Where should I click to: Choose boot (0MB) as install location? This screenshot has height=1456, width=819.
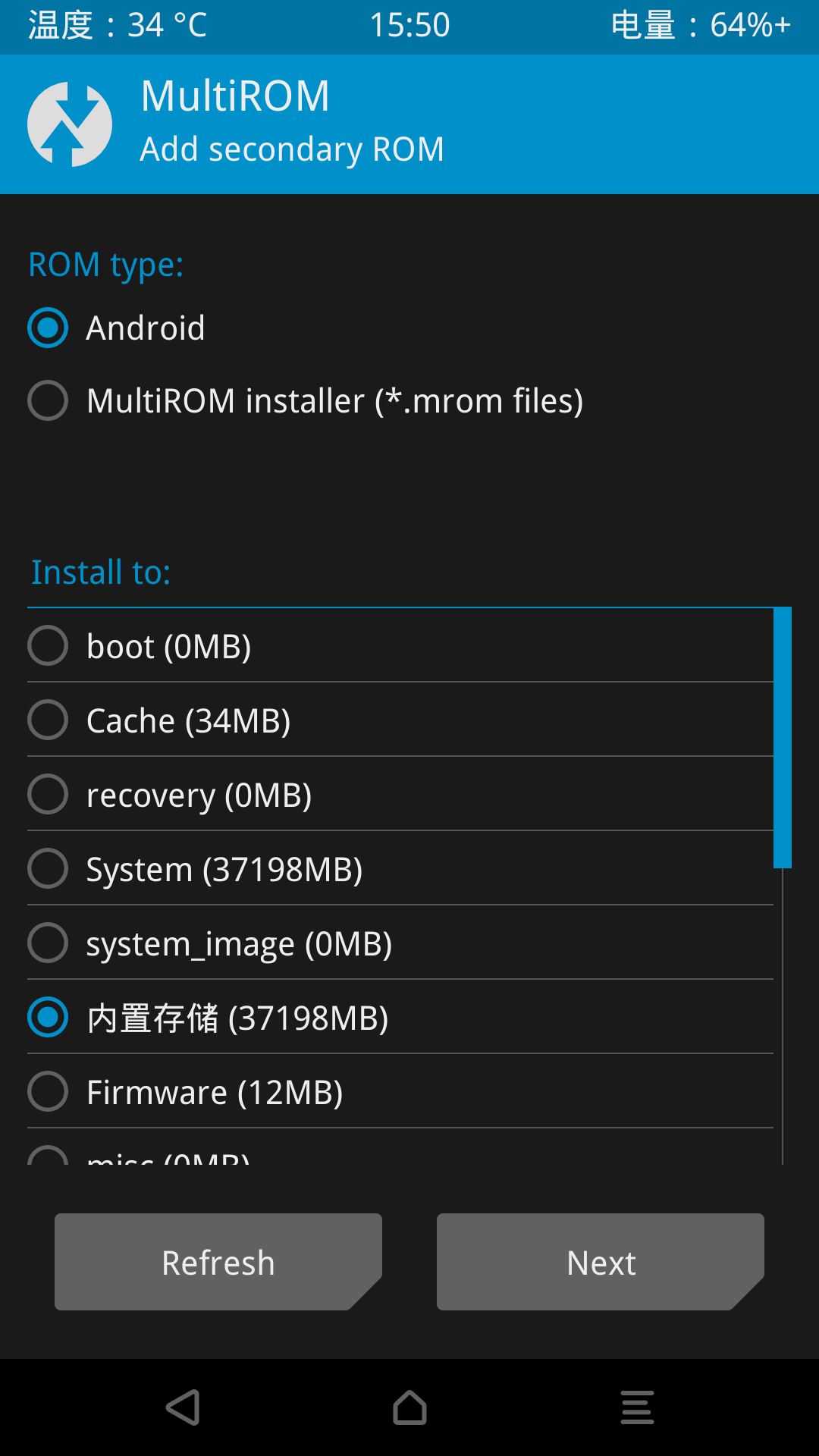pyautogui.click(x=400, y=646)
